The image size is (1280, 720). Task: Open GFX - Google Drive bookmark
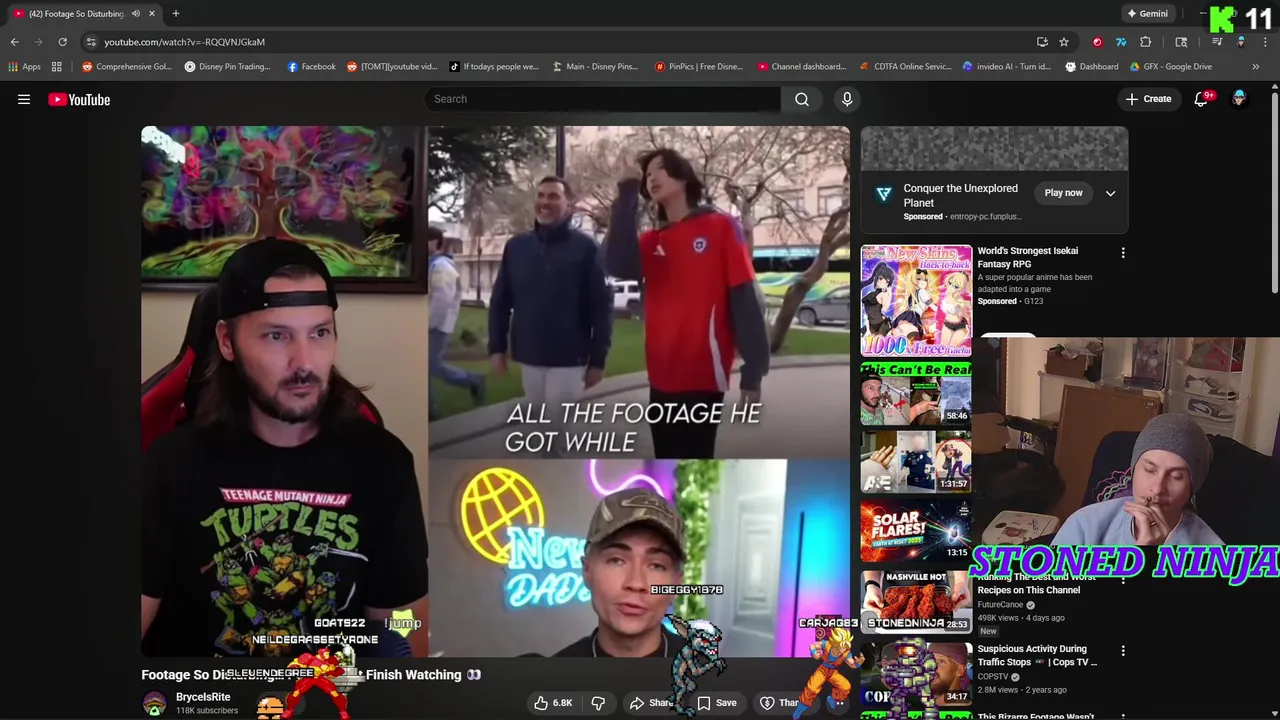point(1170,67)
